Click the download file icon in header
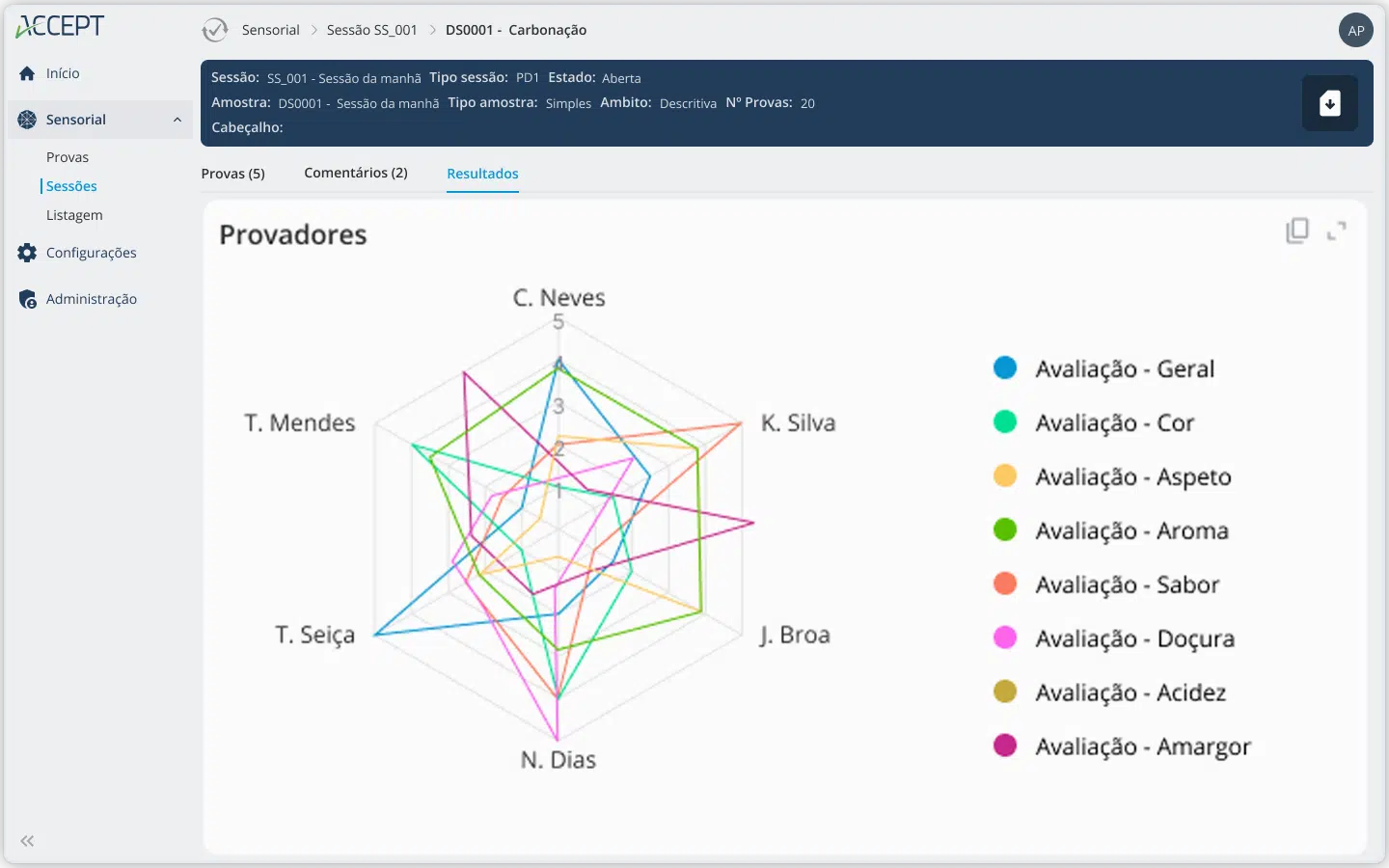 coord(1329,103)
